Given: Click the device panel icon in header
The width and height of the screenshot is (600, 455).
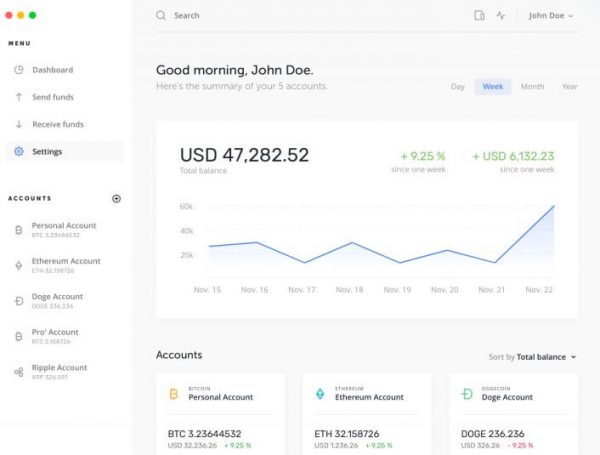Looking at the screenshot, I should [x=479, y=16].
